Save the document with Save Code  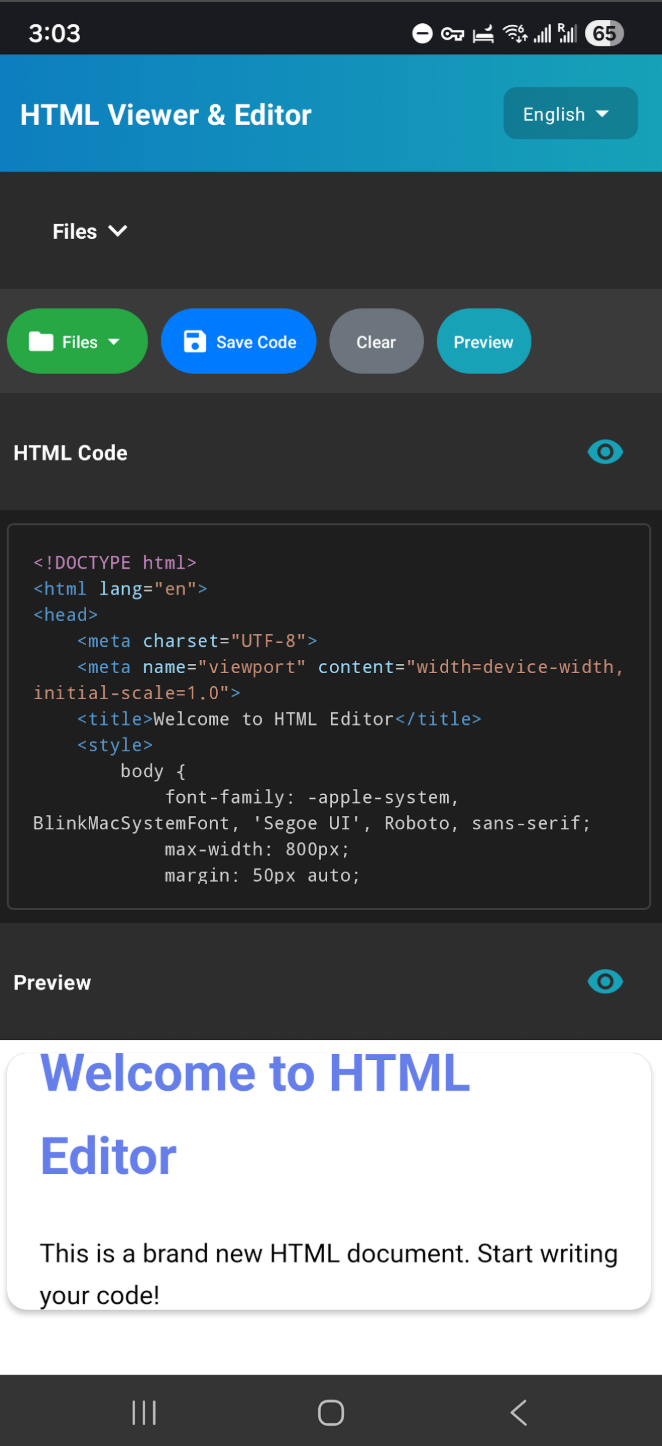coord(238,341)
